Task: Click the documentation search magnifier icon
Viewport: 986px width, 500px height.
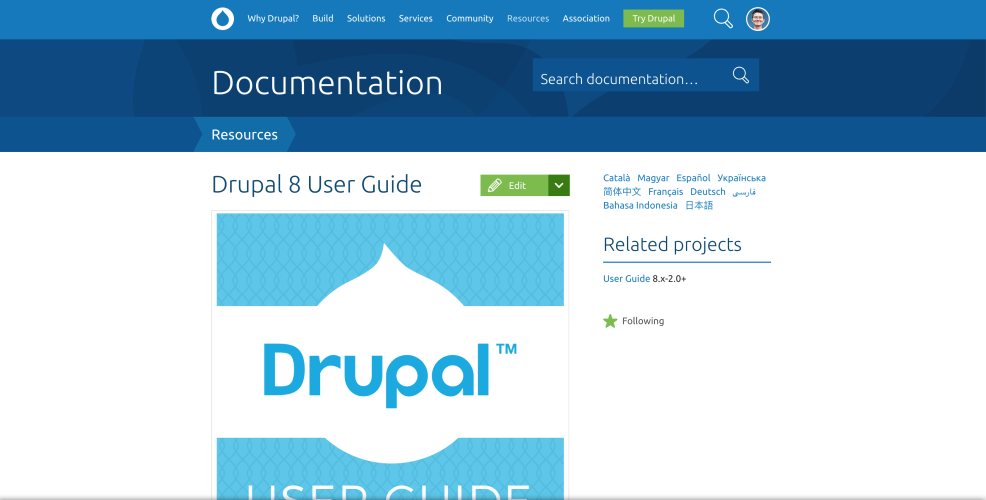Action: pos(741,75)
